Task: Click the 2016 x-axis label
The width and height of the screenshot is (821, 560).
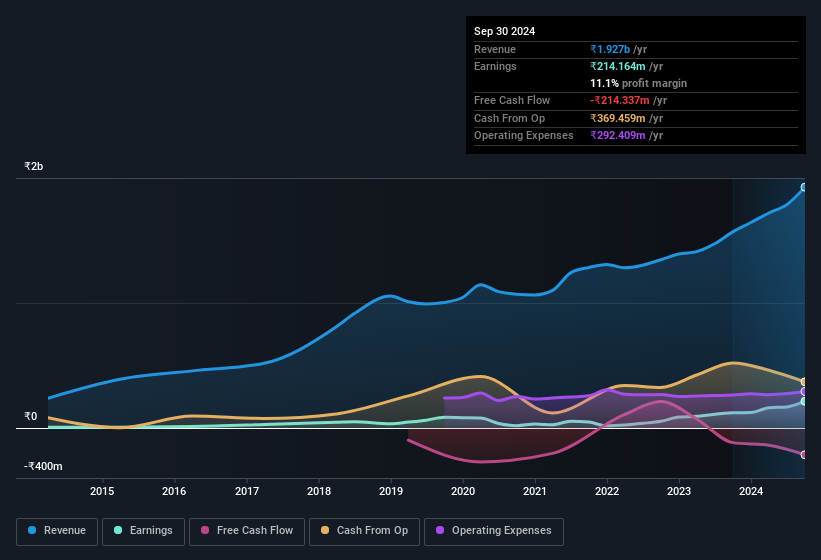Action: 174,491
